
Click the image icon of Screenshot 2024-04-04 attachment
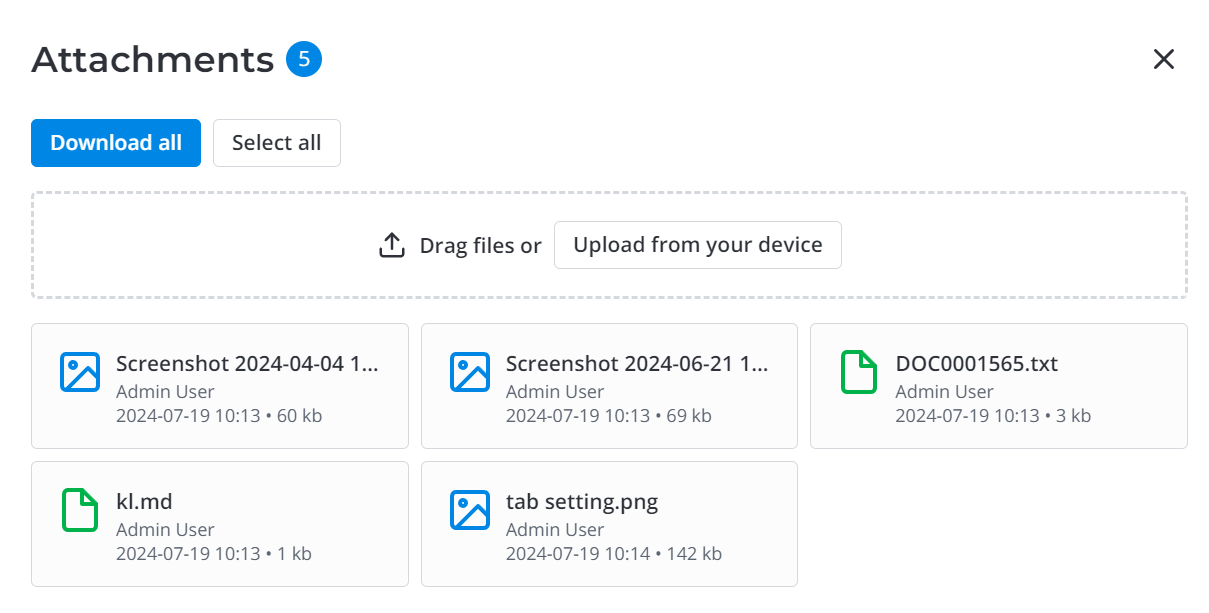(x=80, y=372)
